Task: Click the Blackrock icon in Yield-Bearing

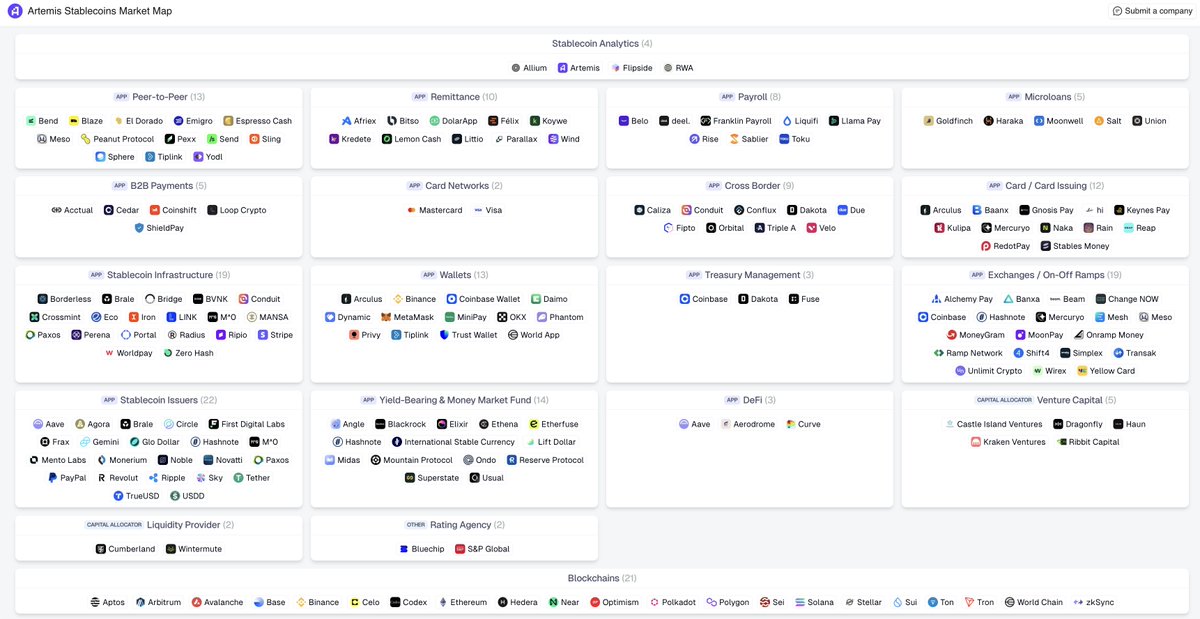Action: 380,424
